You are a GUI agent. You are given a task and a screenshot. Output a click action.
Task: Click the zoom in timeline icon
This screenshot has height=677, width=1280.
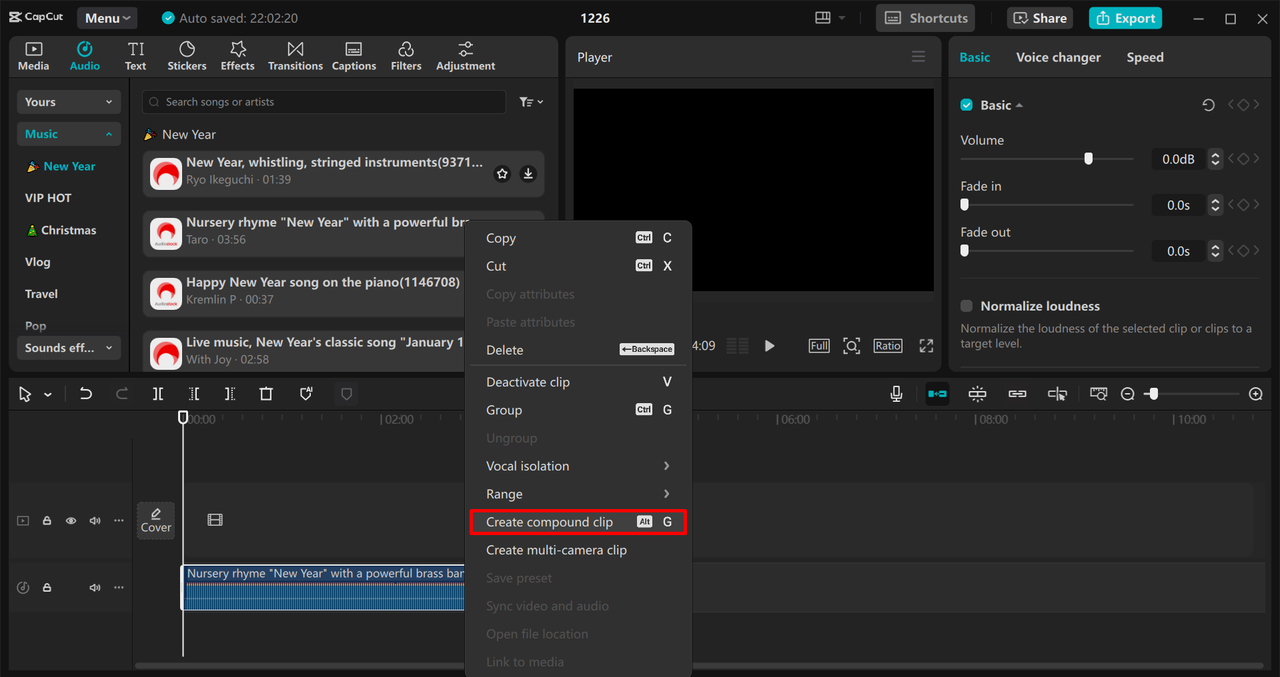(x=1256, y=394)
